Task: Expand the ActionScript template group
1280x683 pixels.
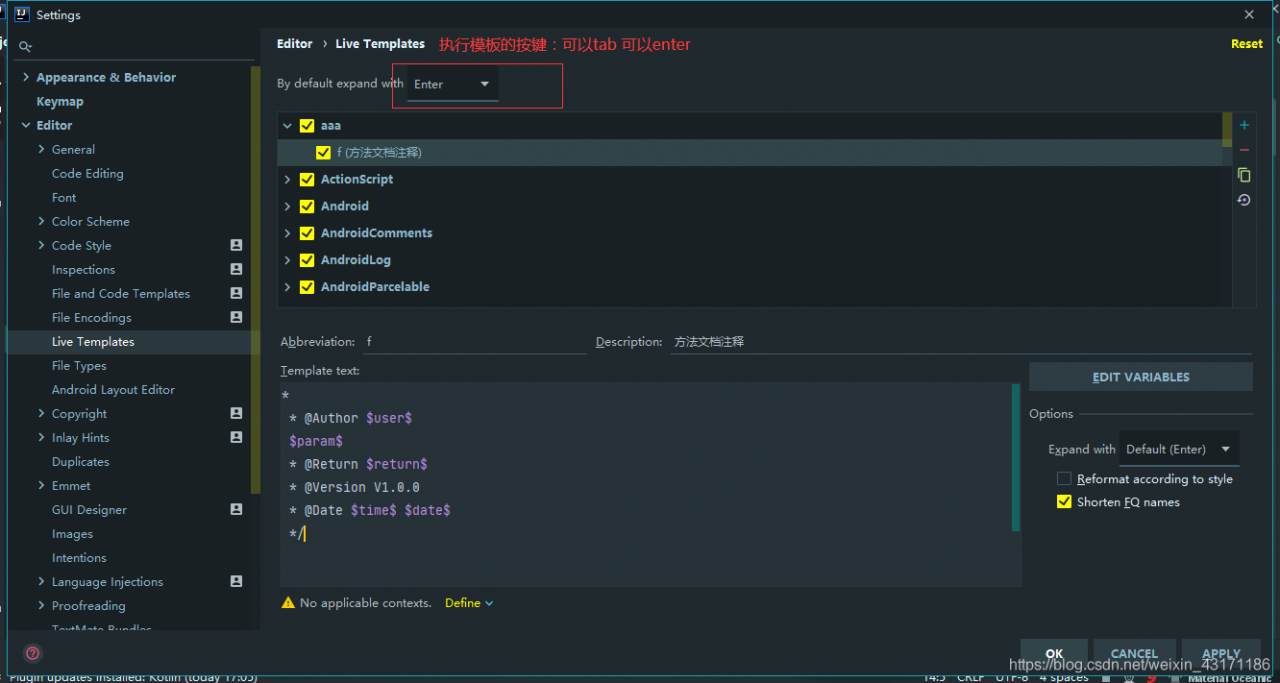Action: click(287, 180)
